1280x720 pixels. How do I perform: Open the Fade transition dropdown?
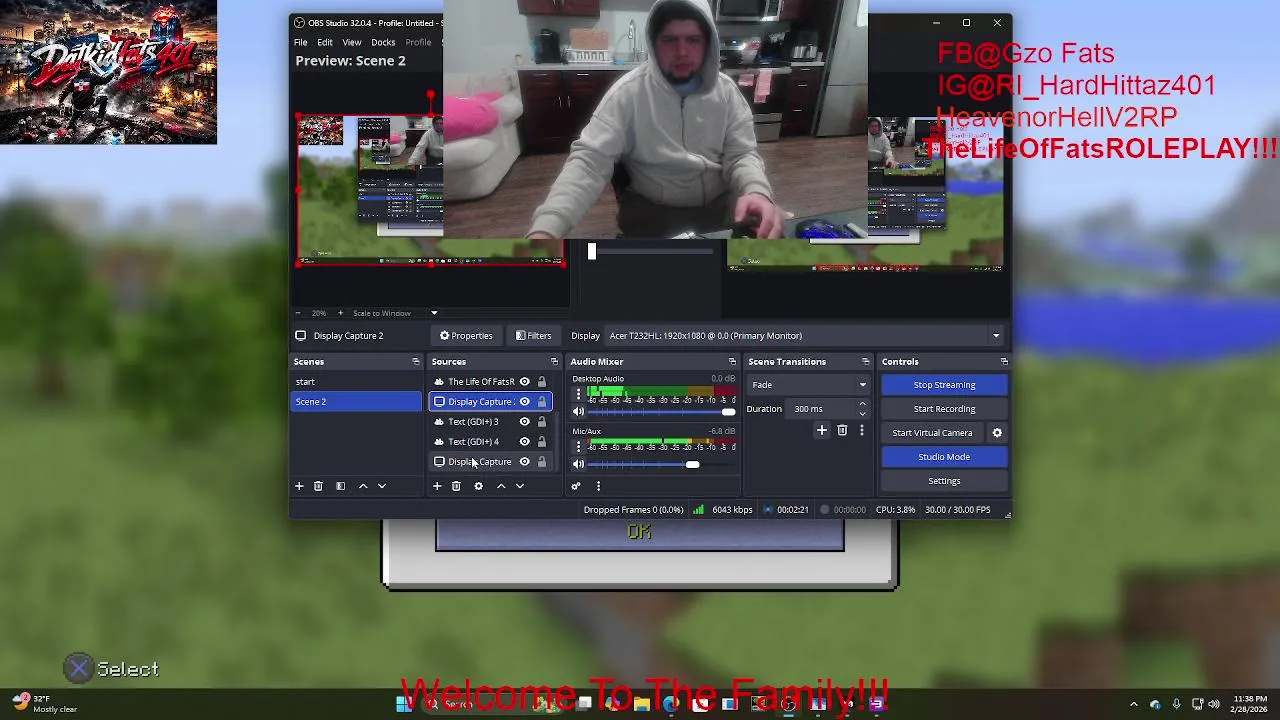tap(808, 385)
